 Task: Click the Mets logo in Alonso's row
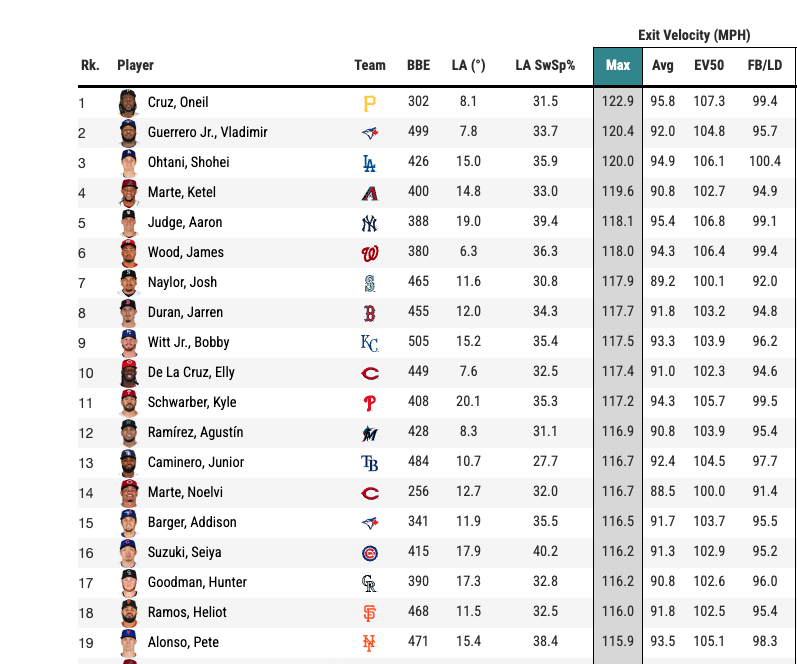pyautogui.click(x=369, y=642)
